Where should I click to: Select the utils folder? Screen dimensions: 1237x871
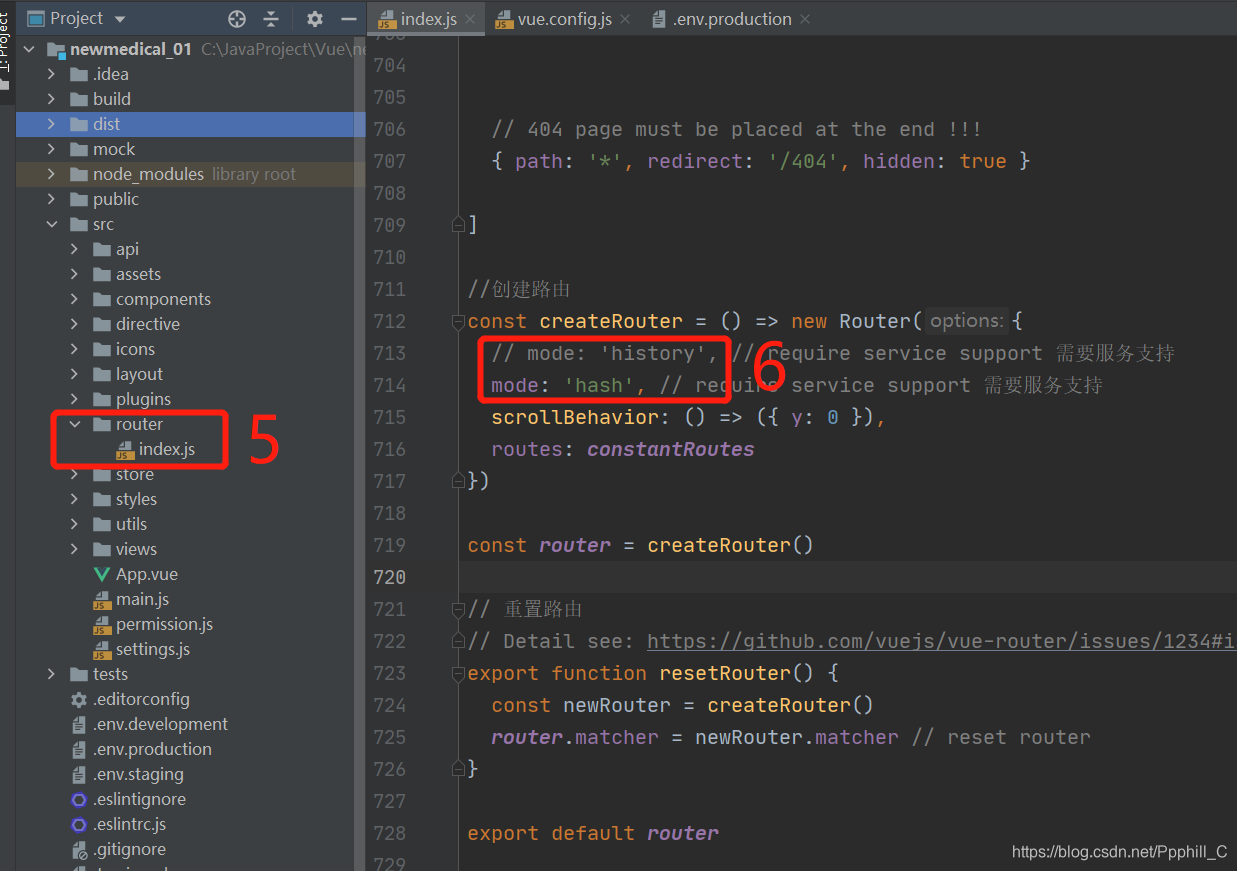click(131, 524)
